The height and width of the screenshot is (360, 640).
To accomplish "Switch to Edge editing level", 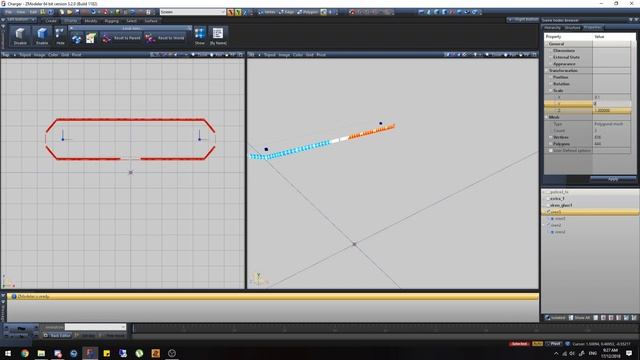I will coord(287,12).
